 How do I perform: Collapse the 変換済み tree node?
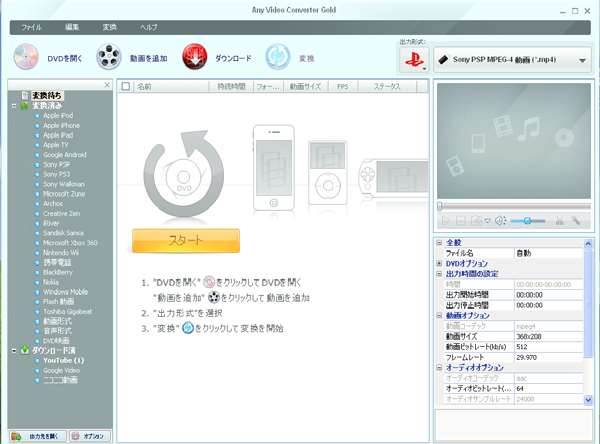pos(14,106)
